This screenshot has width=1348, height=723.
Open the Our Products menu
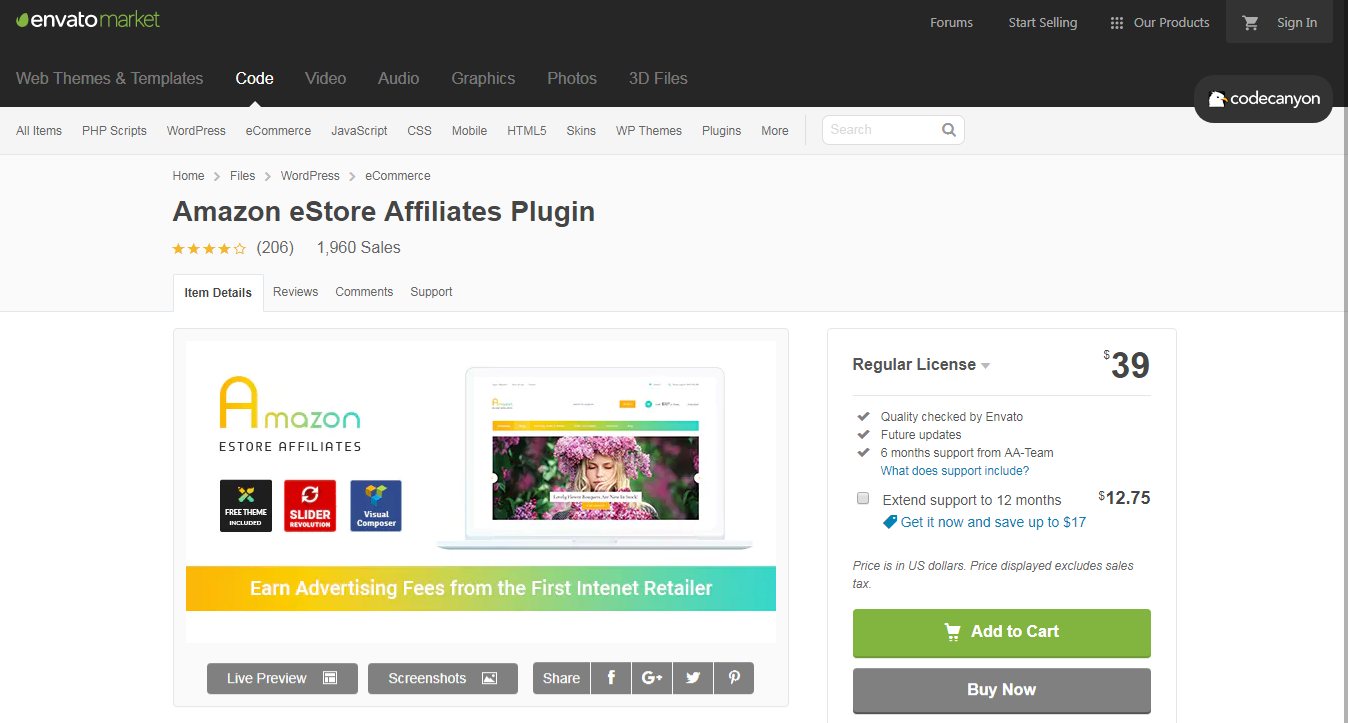(x=1160, y=22)
